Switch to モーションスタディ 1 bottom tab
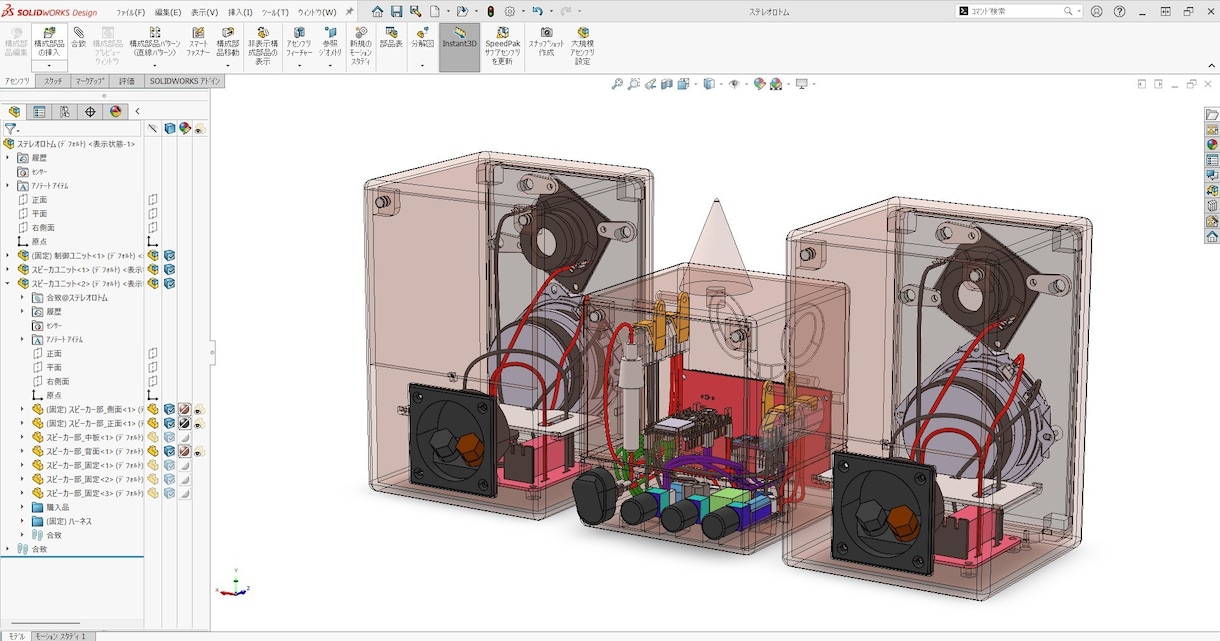The width and height of the screenshot is (1220, 641). [64, 636]
